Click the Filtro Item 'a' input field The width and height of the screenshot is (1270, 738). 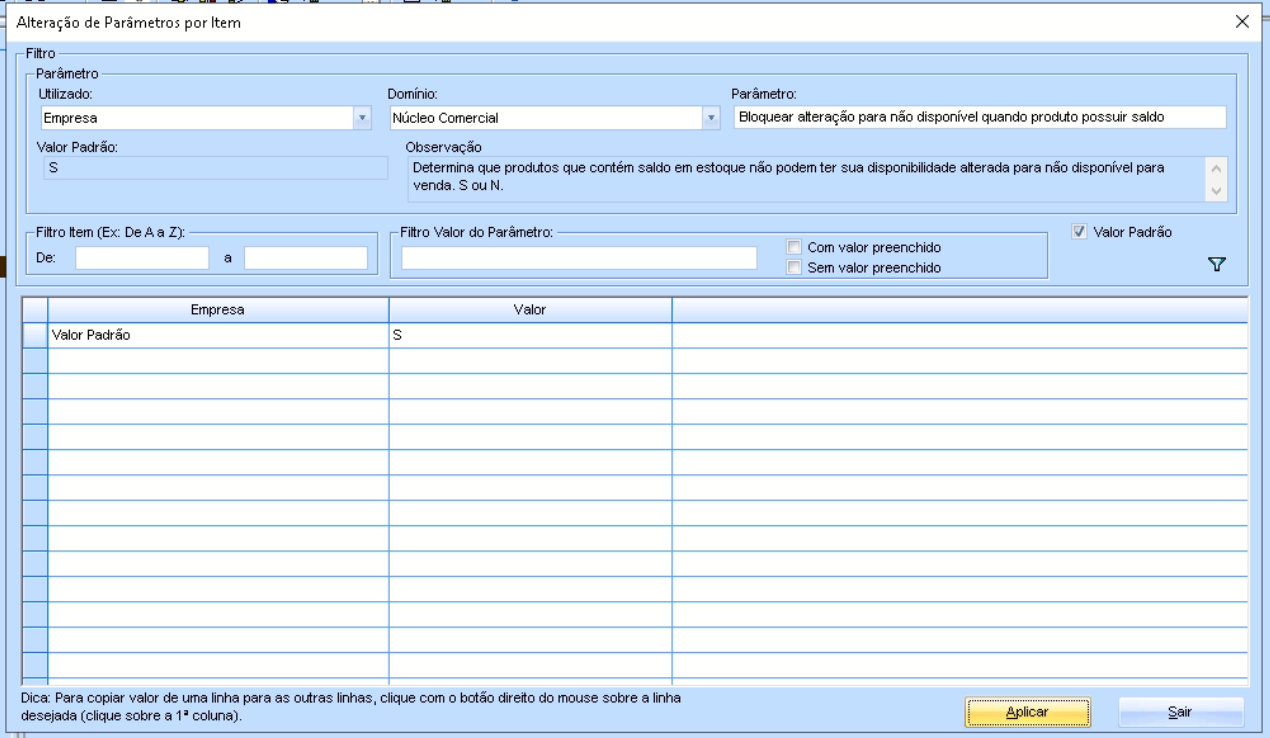click(306, 258)
